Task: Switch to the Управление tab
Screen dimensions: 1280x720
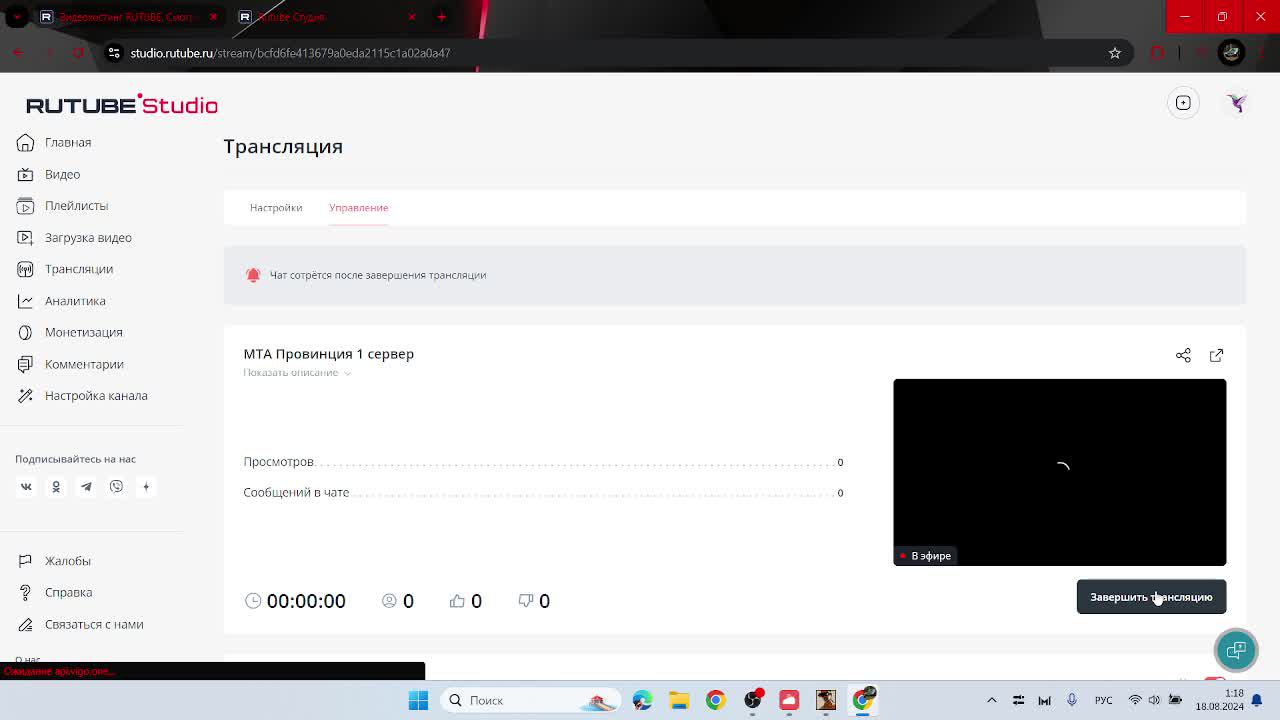Action: [358, 207]
